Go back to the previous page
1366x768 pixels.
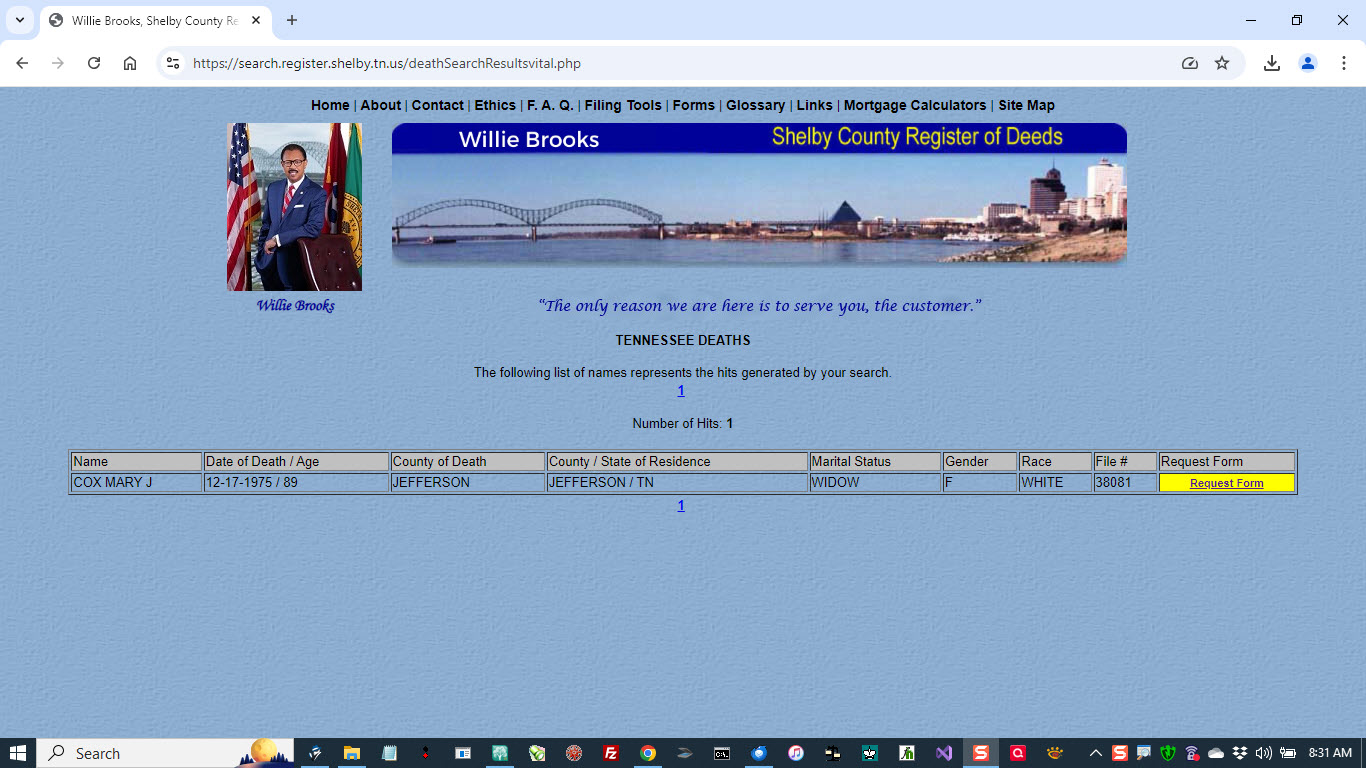(22, 63)
